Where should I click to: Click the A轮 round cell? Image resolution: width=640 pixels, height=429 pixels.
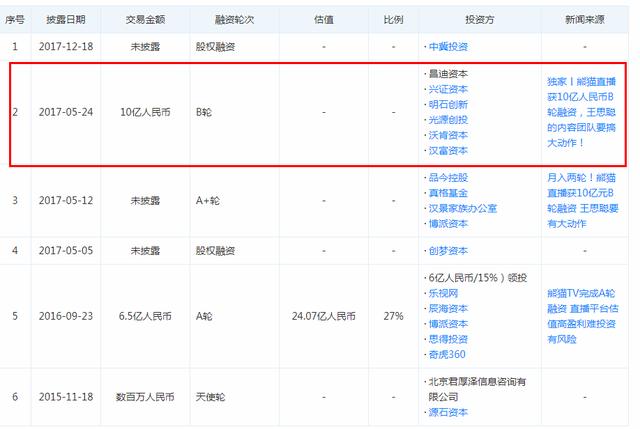[x=204, y=316]
